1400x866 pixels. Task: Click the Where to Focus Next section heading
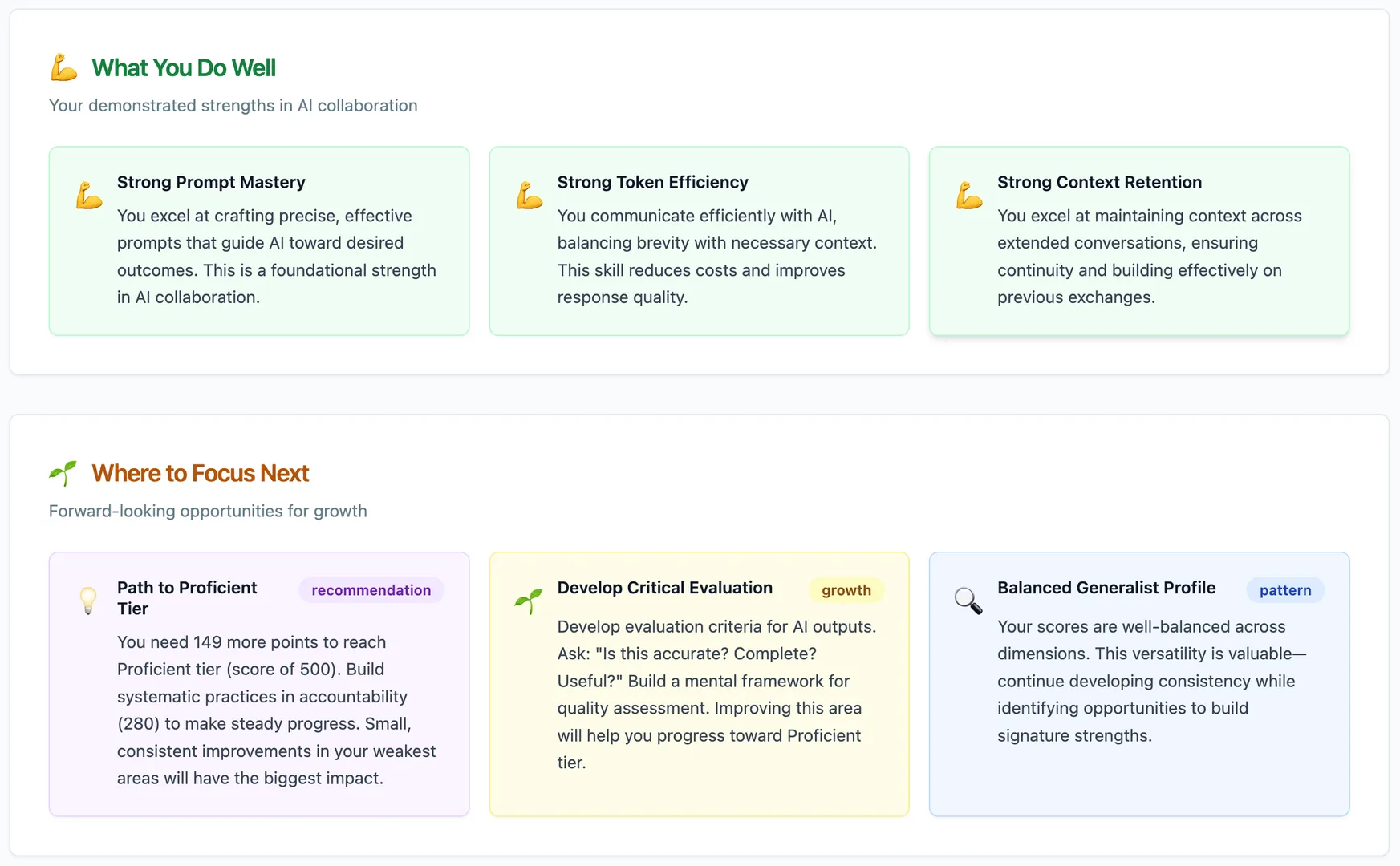click(x=201, y=474)
